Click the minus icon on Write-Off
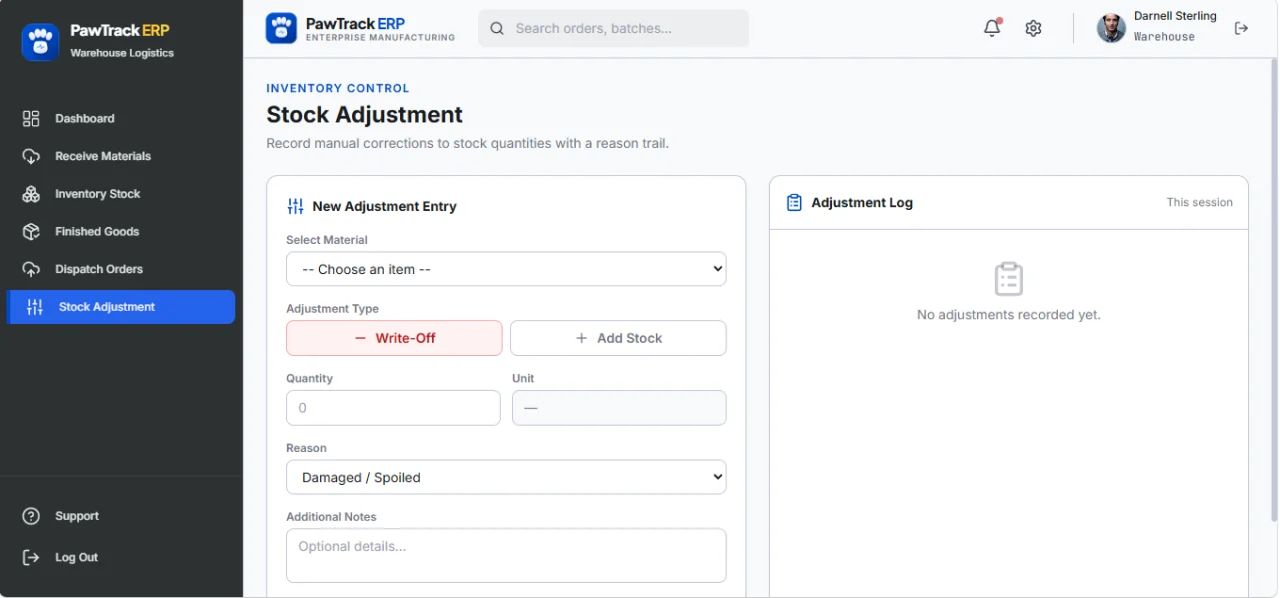This screenshot has width=1280, height=598. tap(360, 338)
